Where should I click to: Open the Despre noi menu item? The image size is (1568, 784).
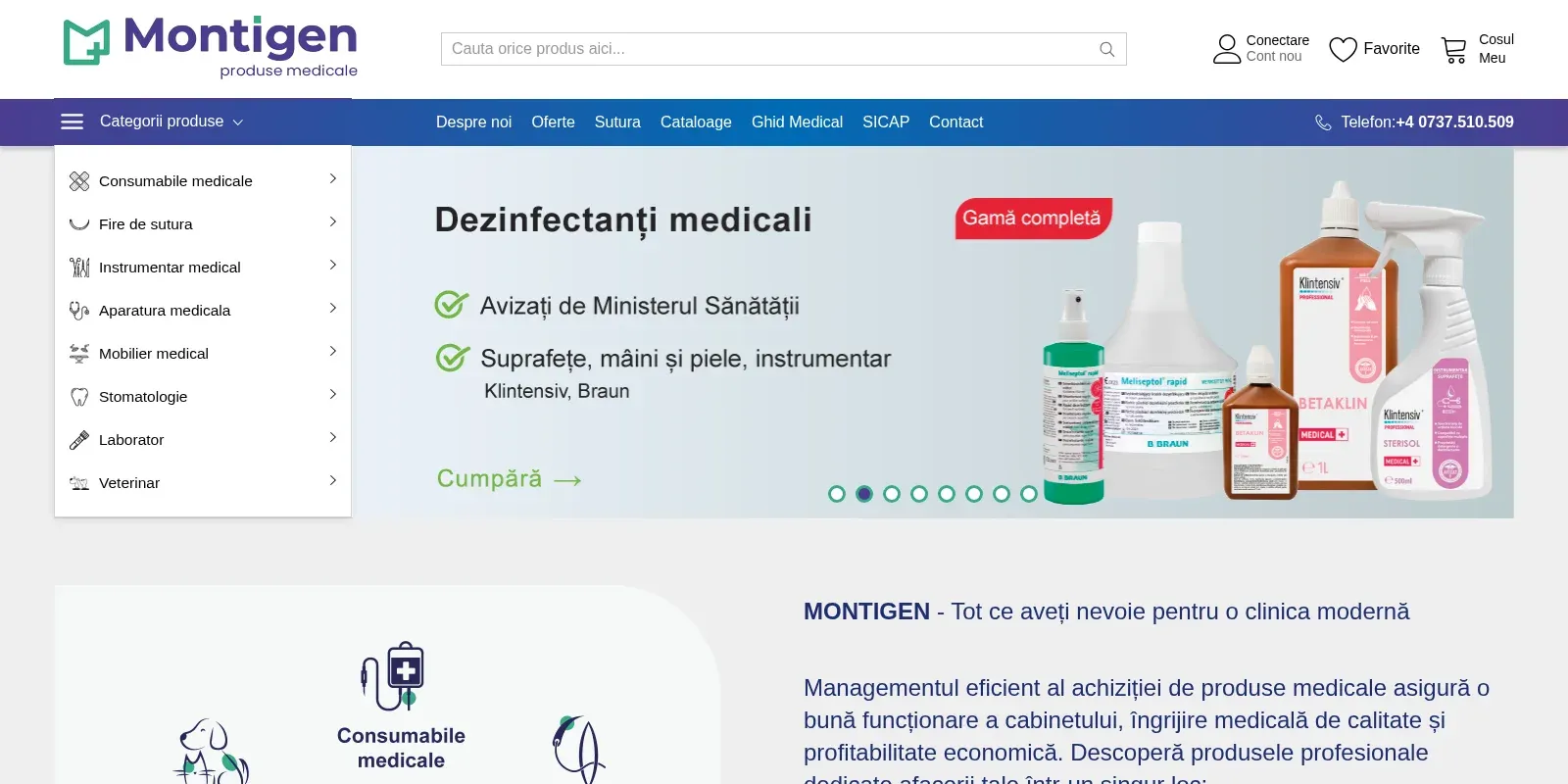click(474, 122)
